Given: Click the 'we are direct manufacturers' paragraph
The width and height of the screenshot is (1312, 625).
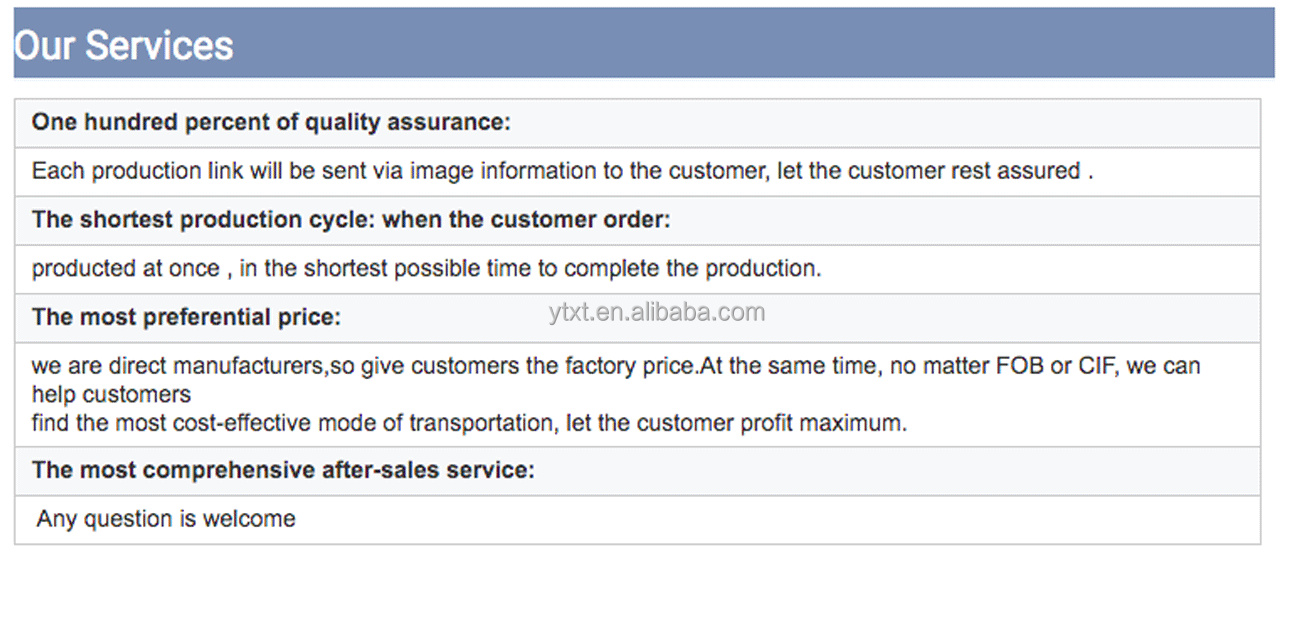Looking at the screenshot, I should tap(637, 394).
